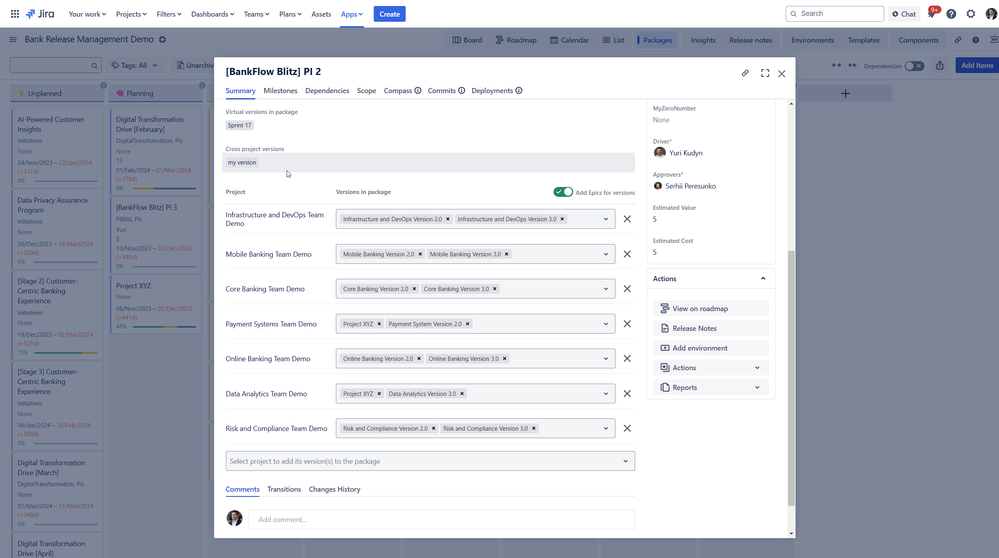
Task: Remove the Payment Systems Team Demo row
Action: (627, 324)
